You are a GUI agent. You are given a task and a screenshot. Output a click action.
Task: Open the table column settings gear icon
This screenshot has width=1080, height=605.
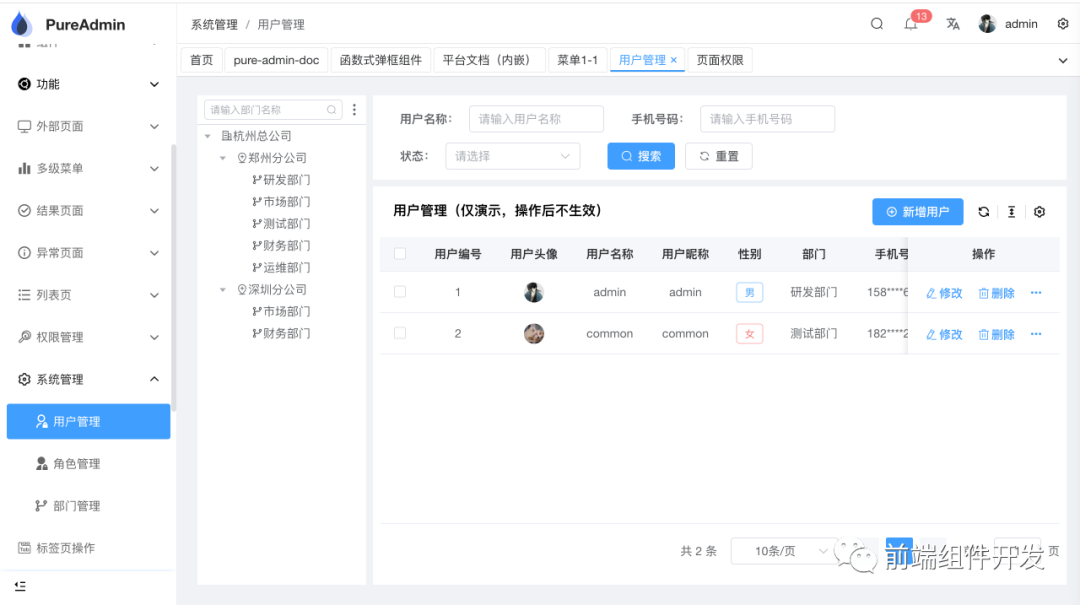(1037, 212)
